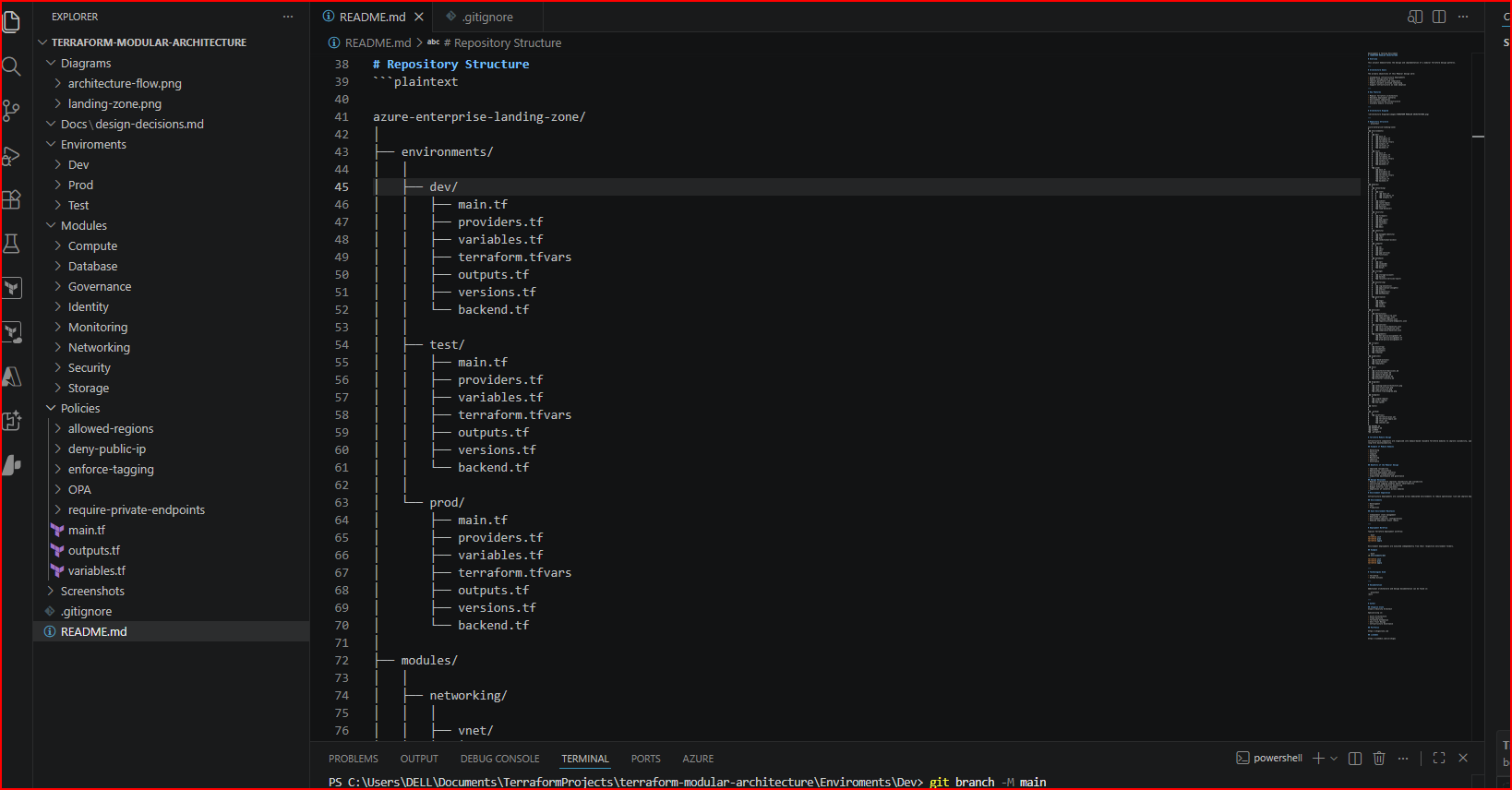Click line number 45 in gutter
1512x790 pixels.
pyautogui.click(x=342, y=186)
